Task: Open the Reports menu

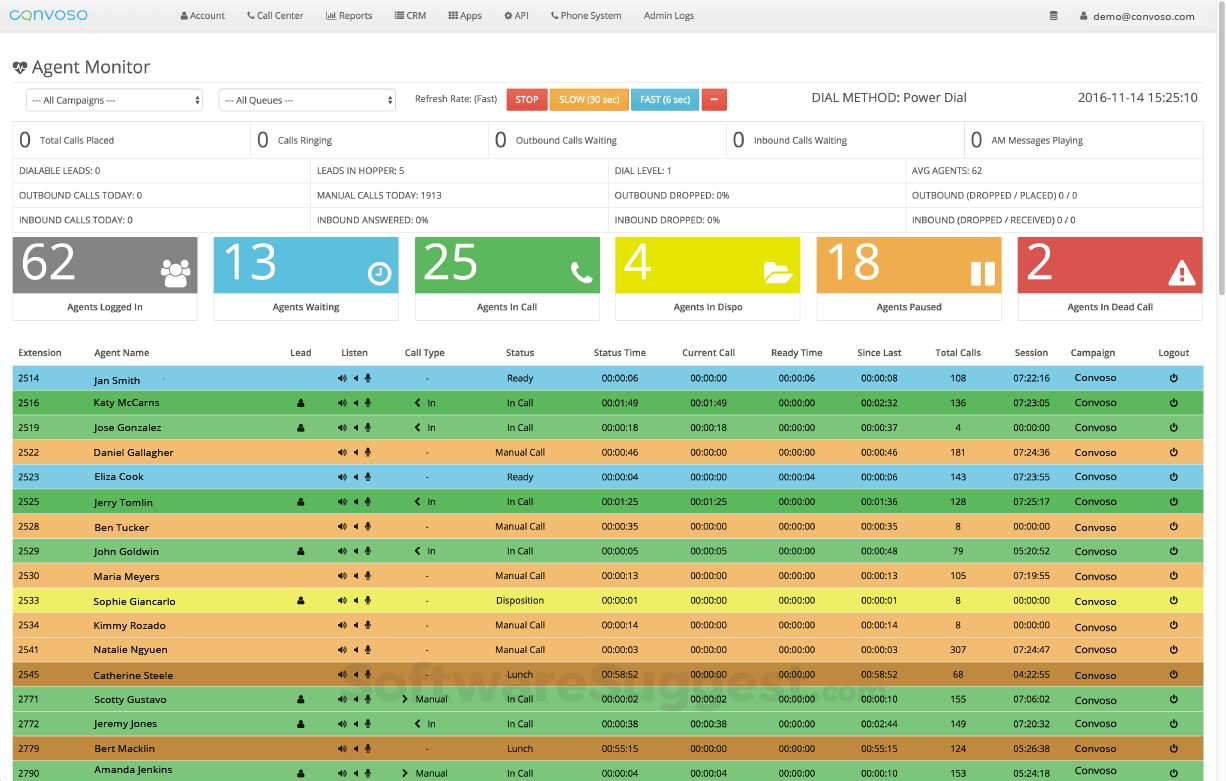Action: coord(349,15)
